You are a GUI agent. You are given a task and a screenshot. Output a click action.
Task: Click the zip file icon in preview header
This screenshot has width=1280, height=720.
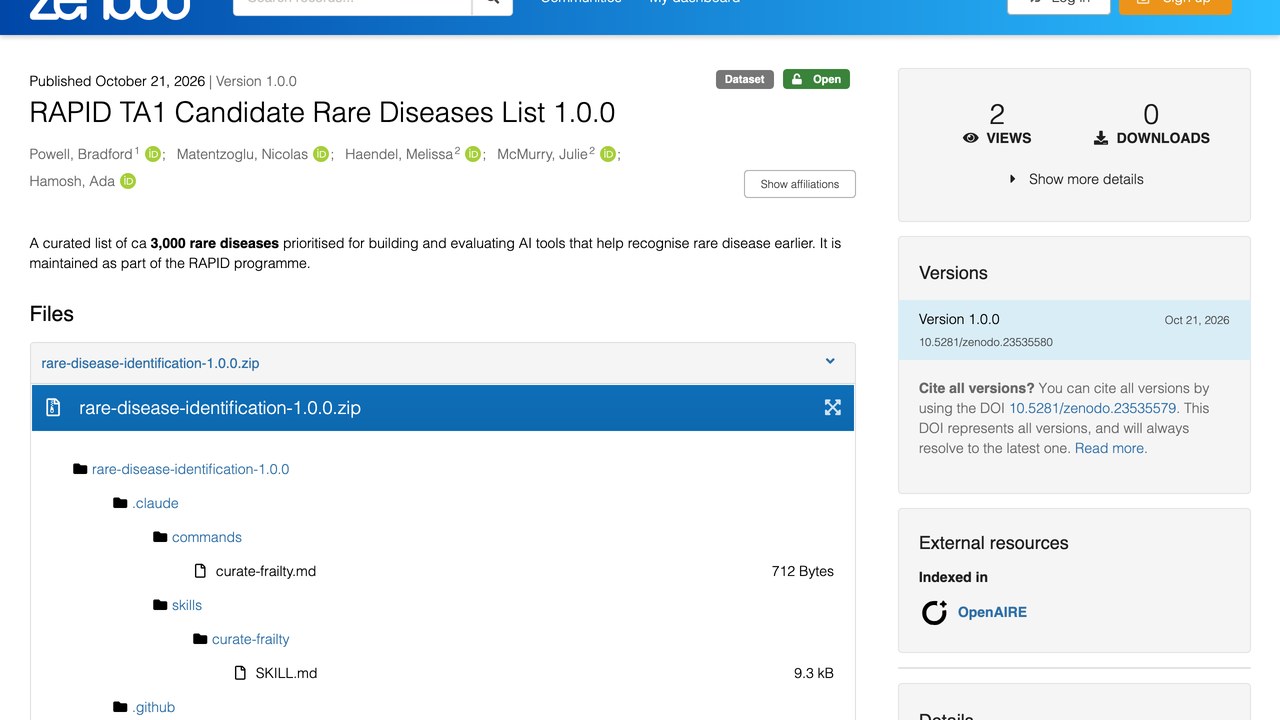tap(53, 408)
